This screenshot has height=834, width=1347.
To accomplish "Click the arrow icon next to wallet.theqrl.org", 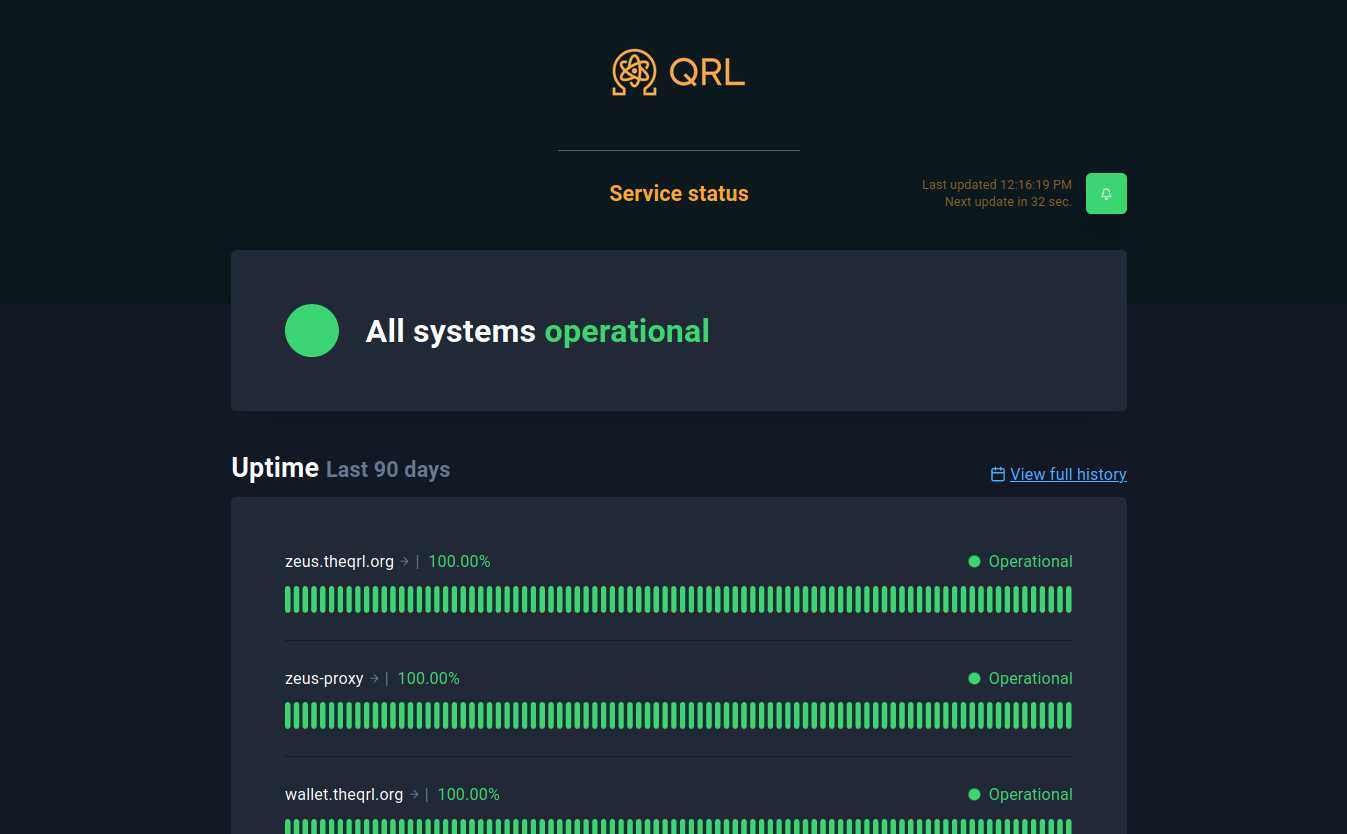I will pos(414,794).
